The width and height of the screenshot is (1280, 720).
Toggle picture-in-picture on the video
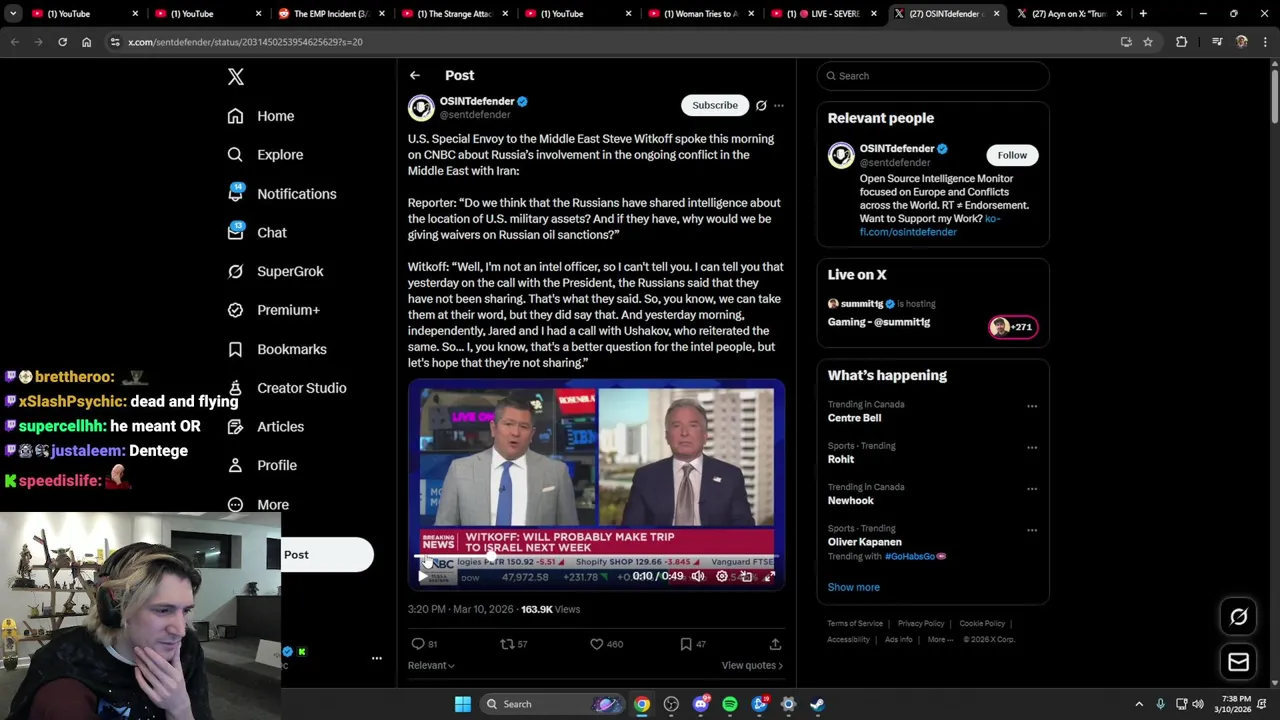point(746,576)
